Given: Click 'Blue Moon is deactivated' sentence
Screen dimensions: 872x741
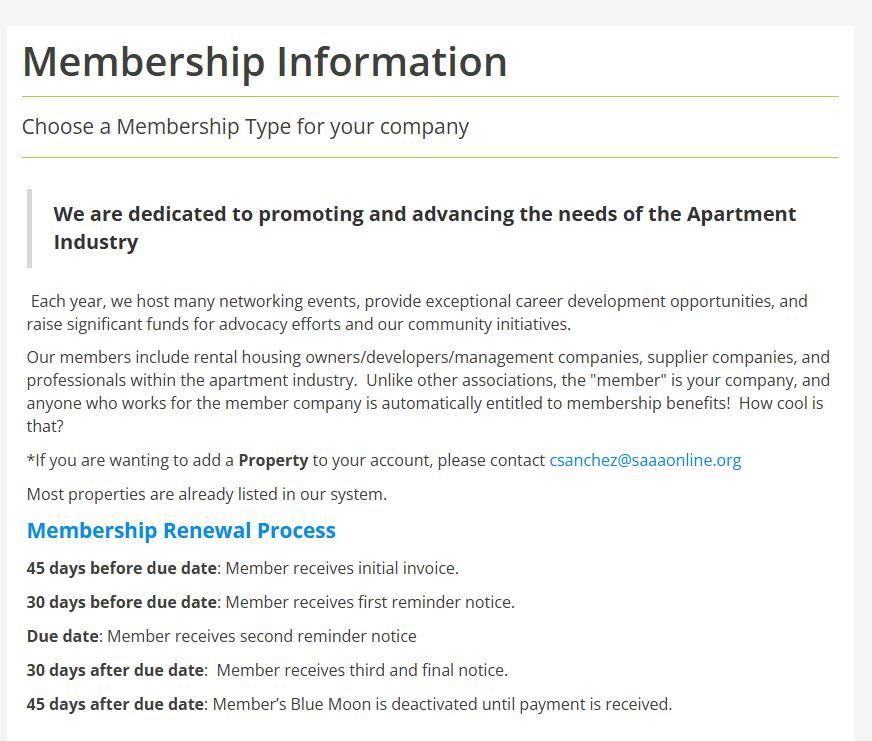Looking at the screenshot, I should point(442,704).
